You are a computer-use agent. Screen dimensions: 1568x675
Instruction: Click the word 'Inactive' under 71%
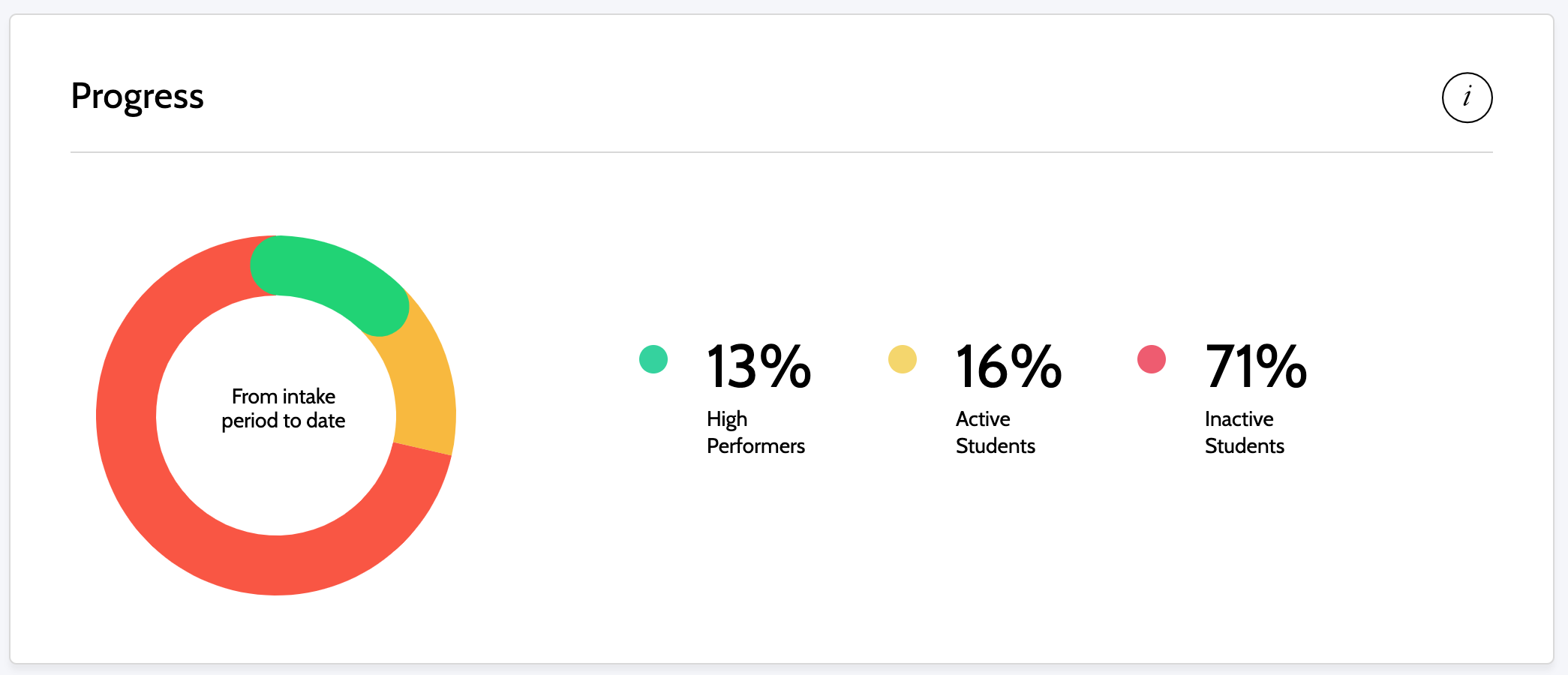tap(1239, 419)
